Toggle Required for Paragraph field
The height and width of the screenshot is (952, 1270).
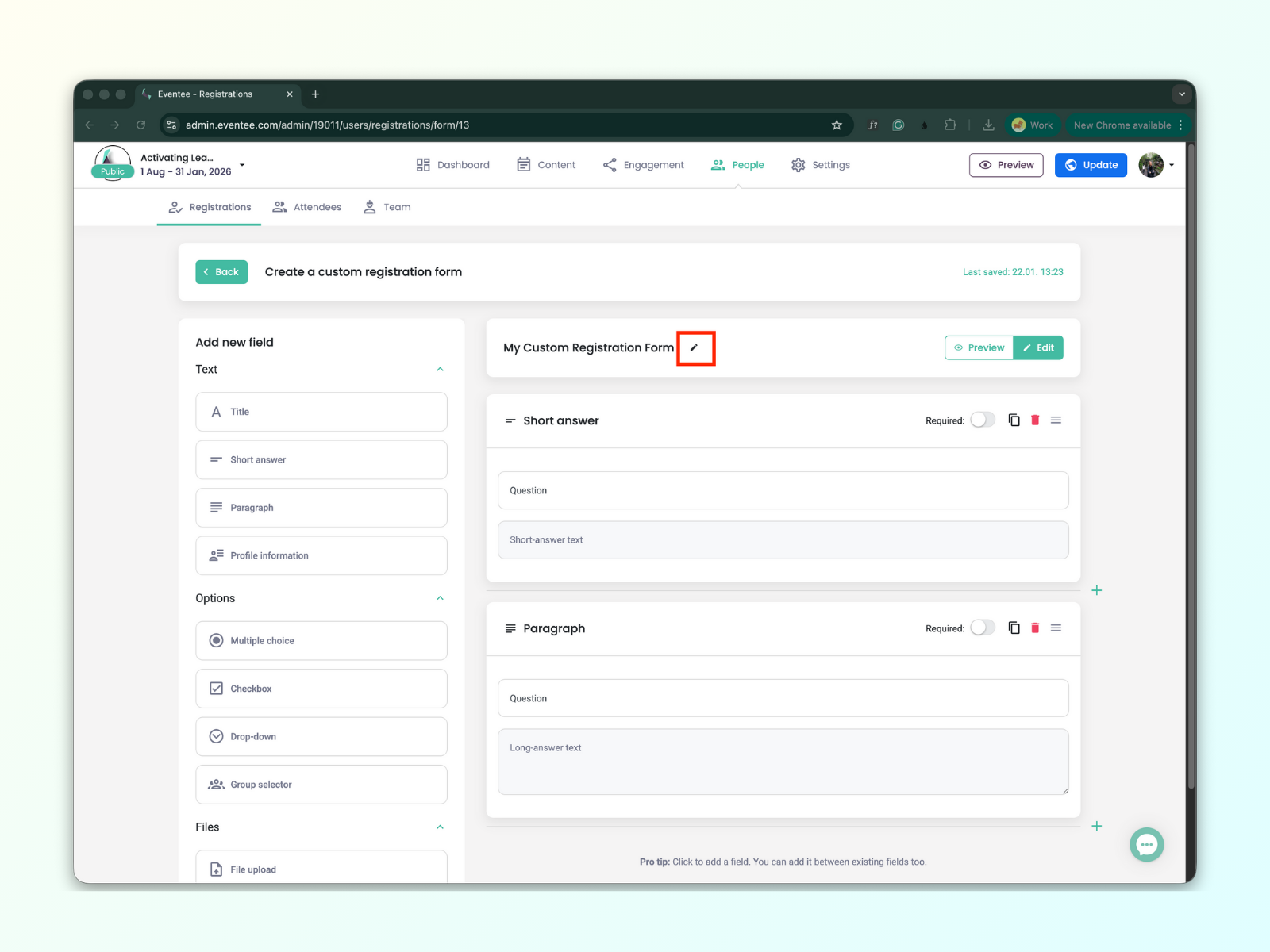coord(983,628)
